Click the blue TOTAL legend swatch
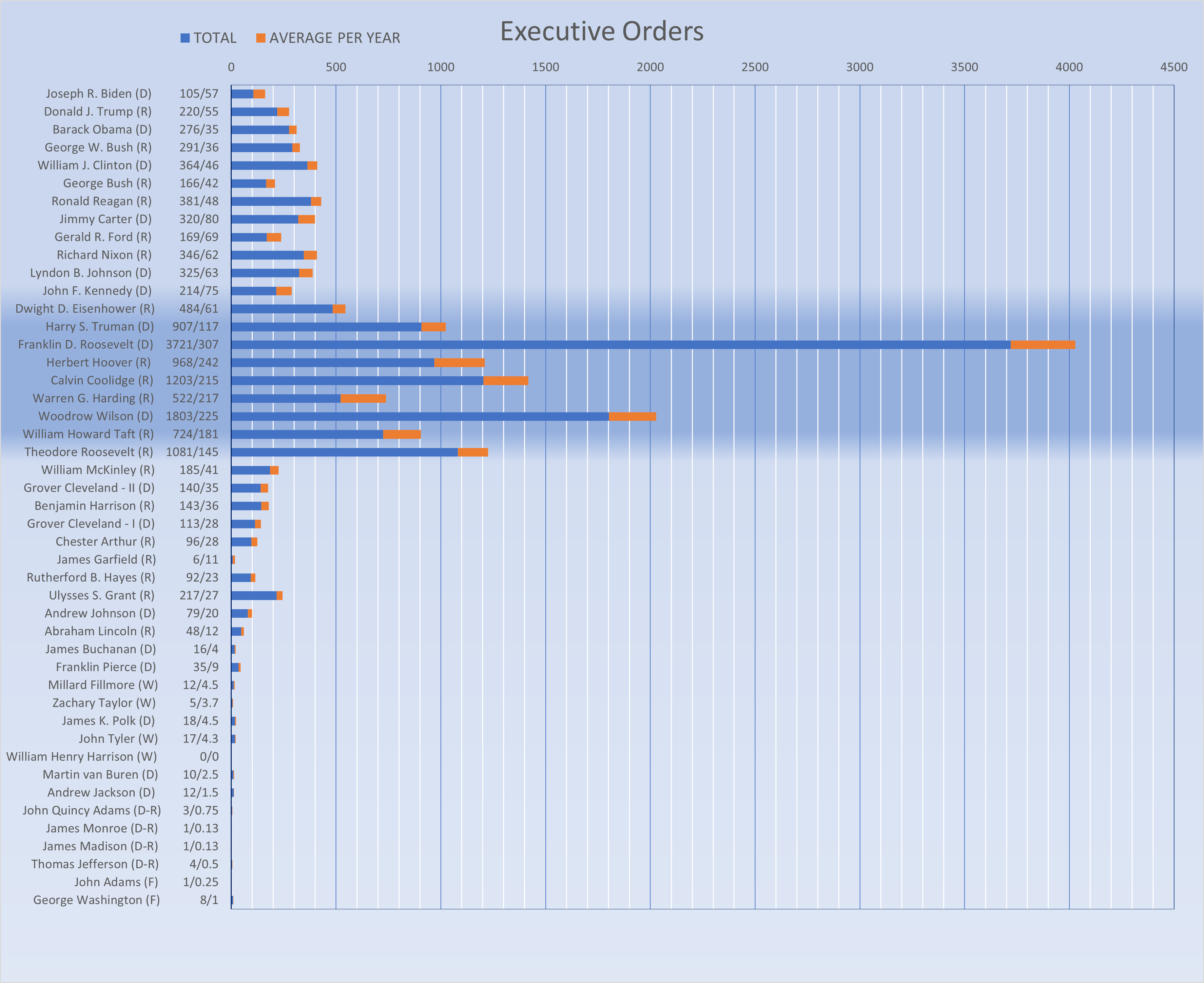 (184, 38)
